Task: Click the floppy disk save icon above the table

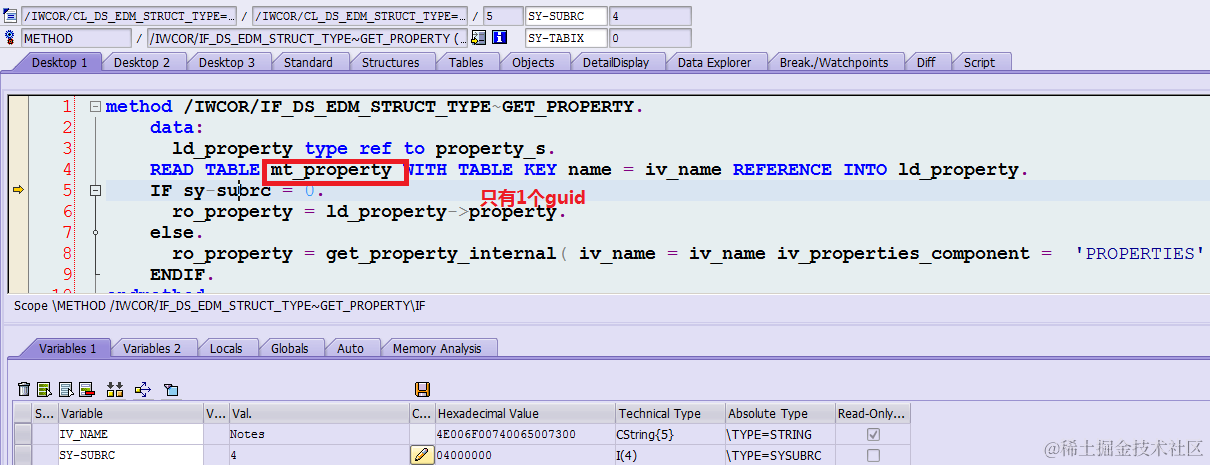Action: (422, 389)
